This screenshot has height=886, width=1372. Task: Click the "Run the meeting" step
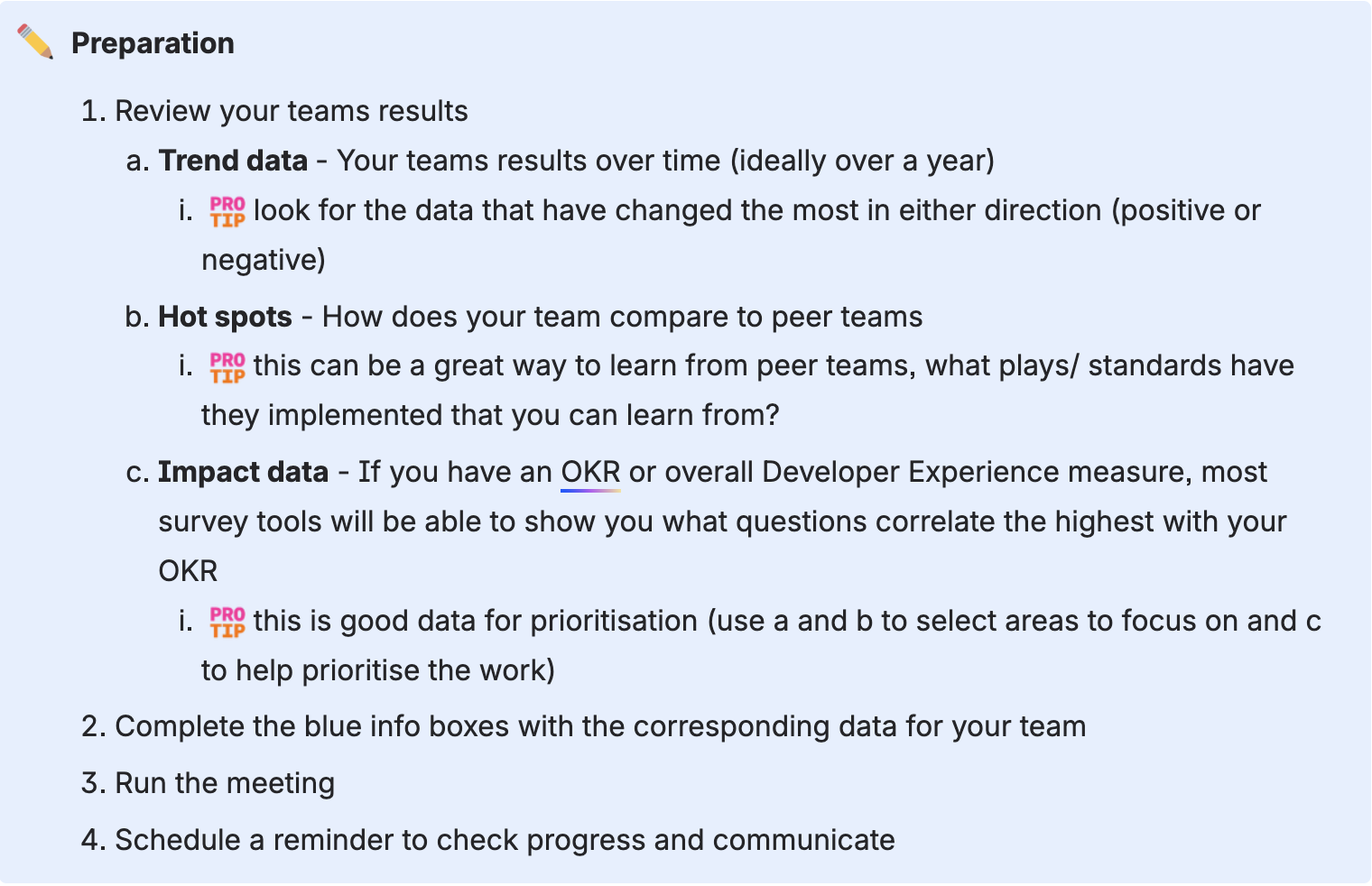point(225,783)
